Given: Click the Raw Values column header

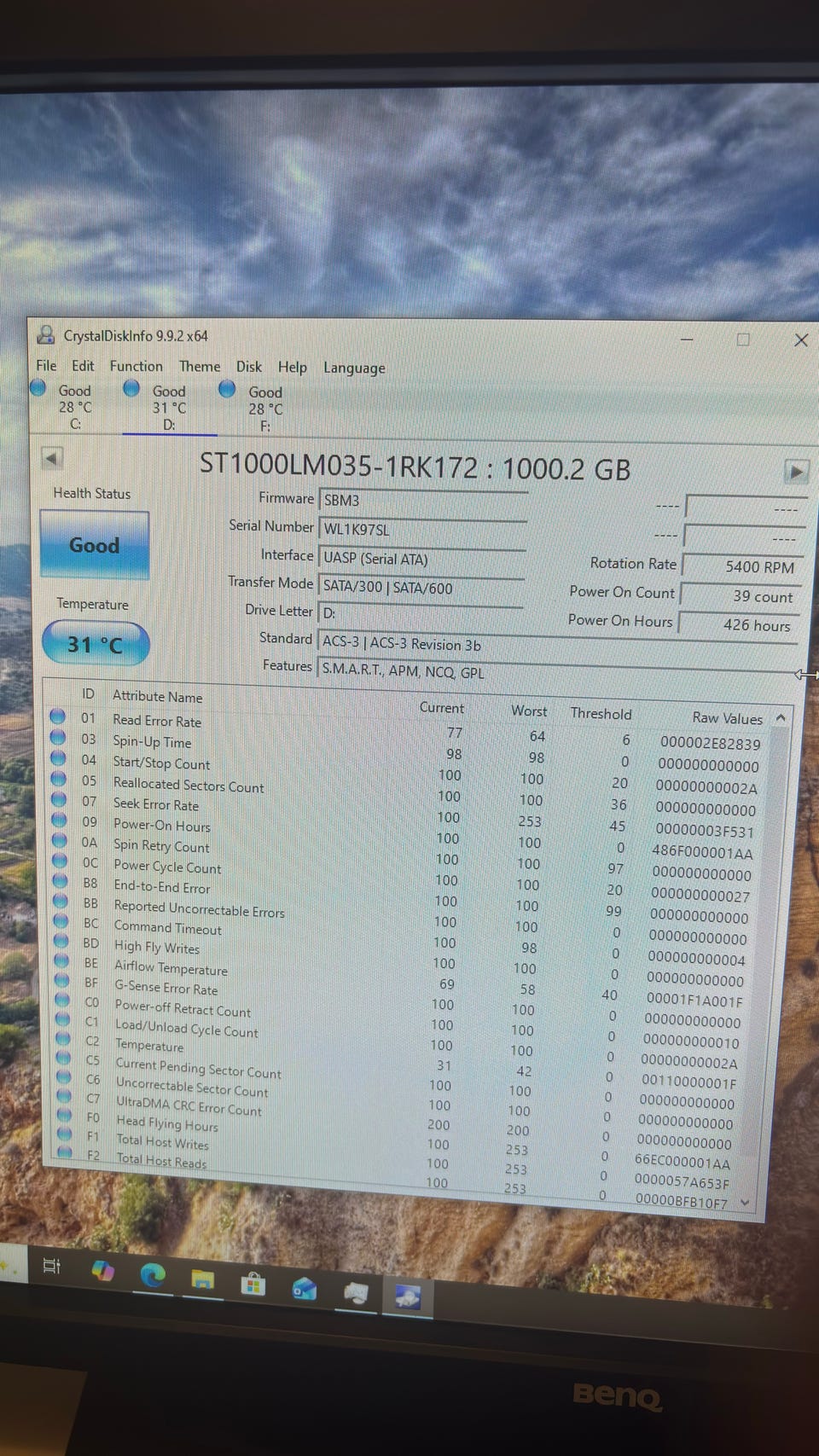Looking at the screenshot, I should [x=727, y=717].
